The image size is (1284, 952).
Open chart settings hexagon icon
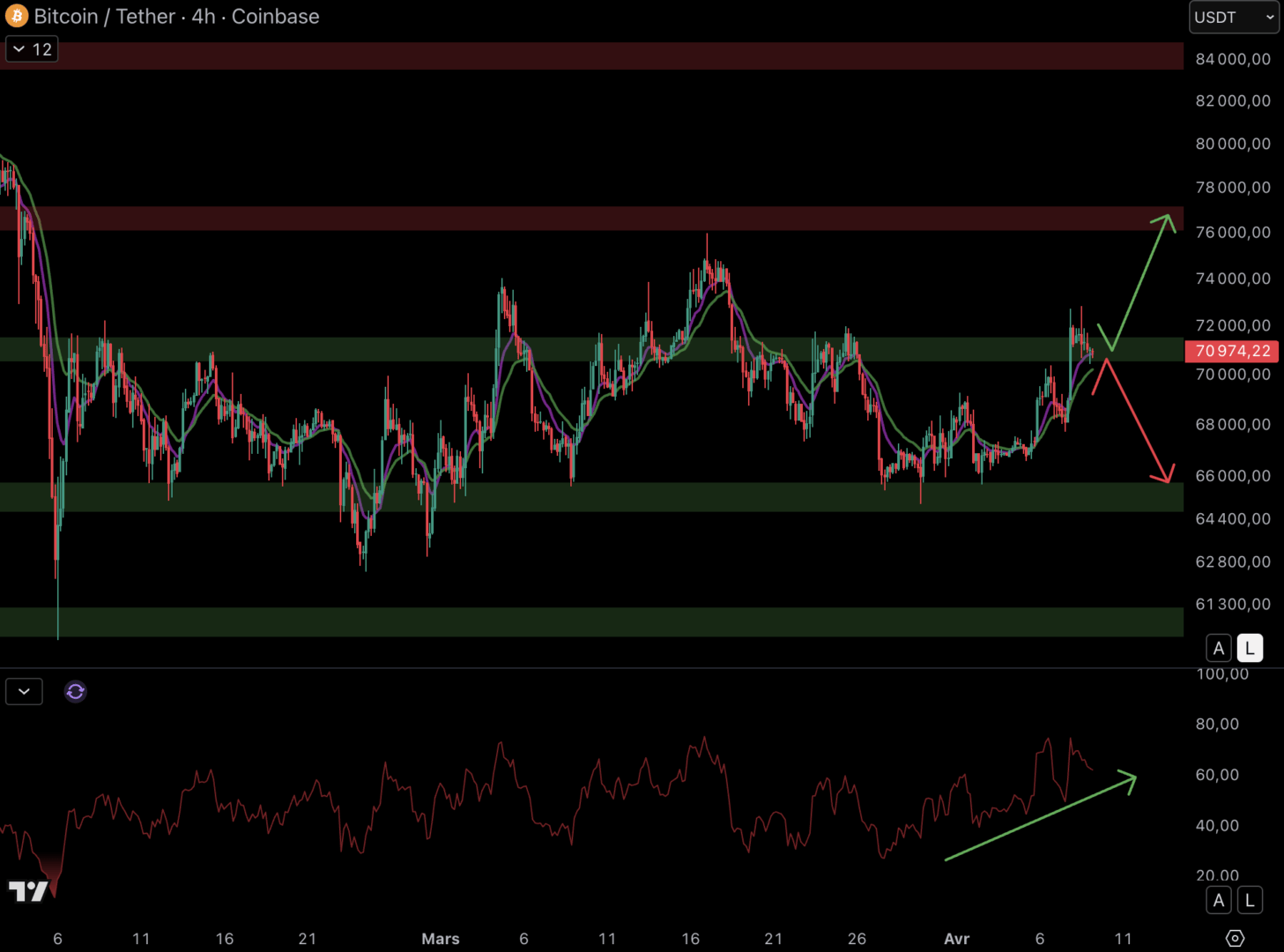[x=1235, y=938]
